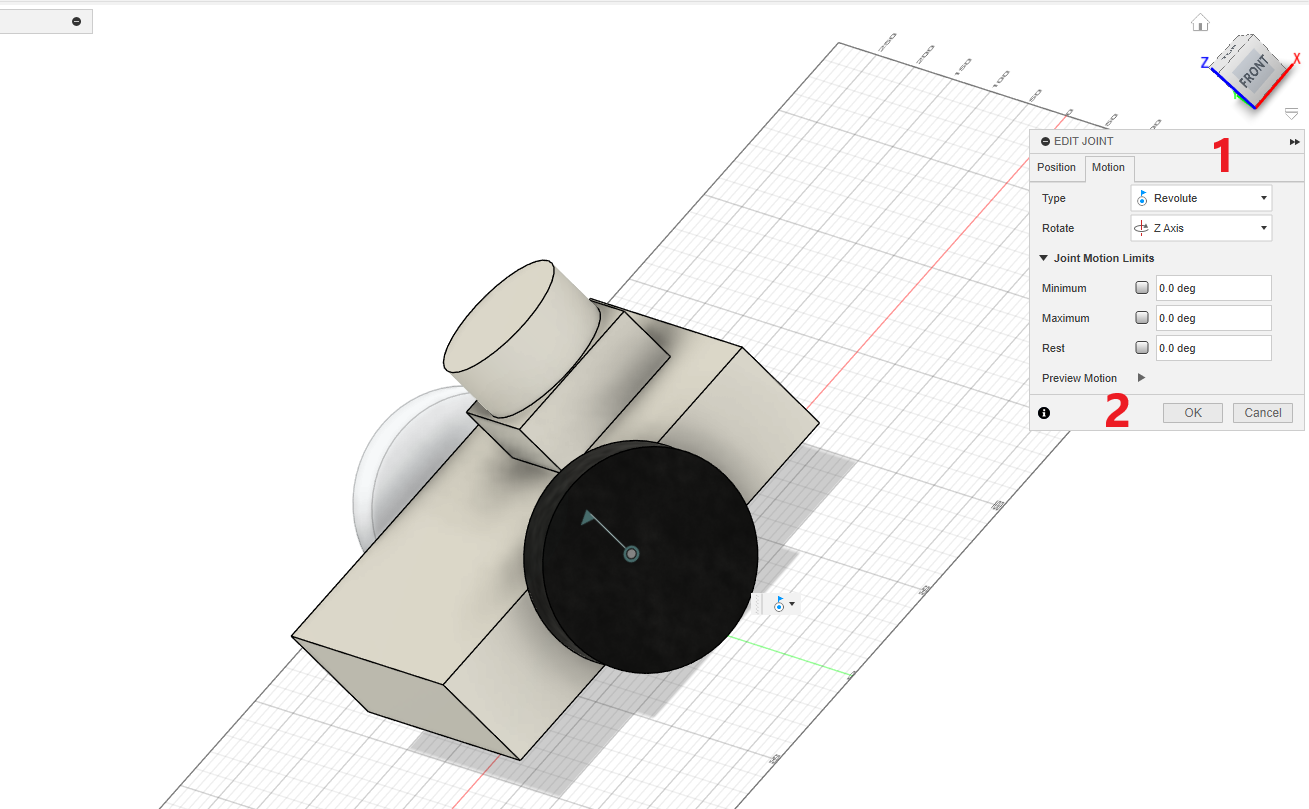Click the FRONT face of the ViewCube
The height and width of the screenshot is (809, 1309).
[1253, 73]
